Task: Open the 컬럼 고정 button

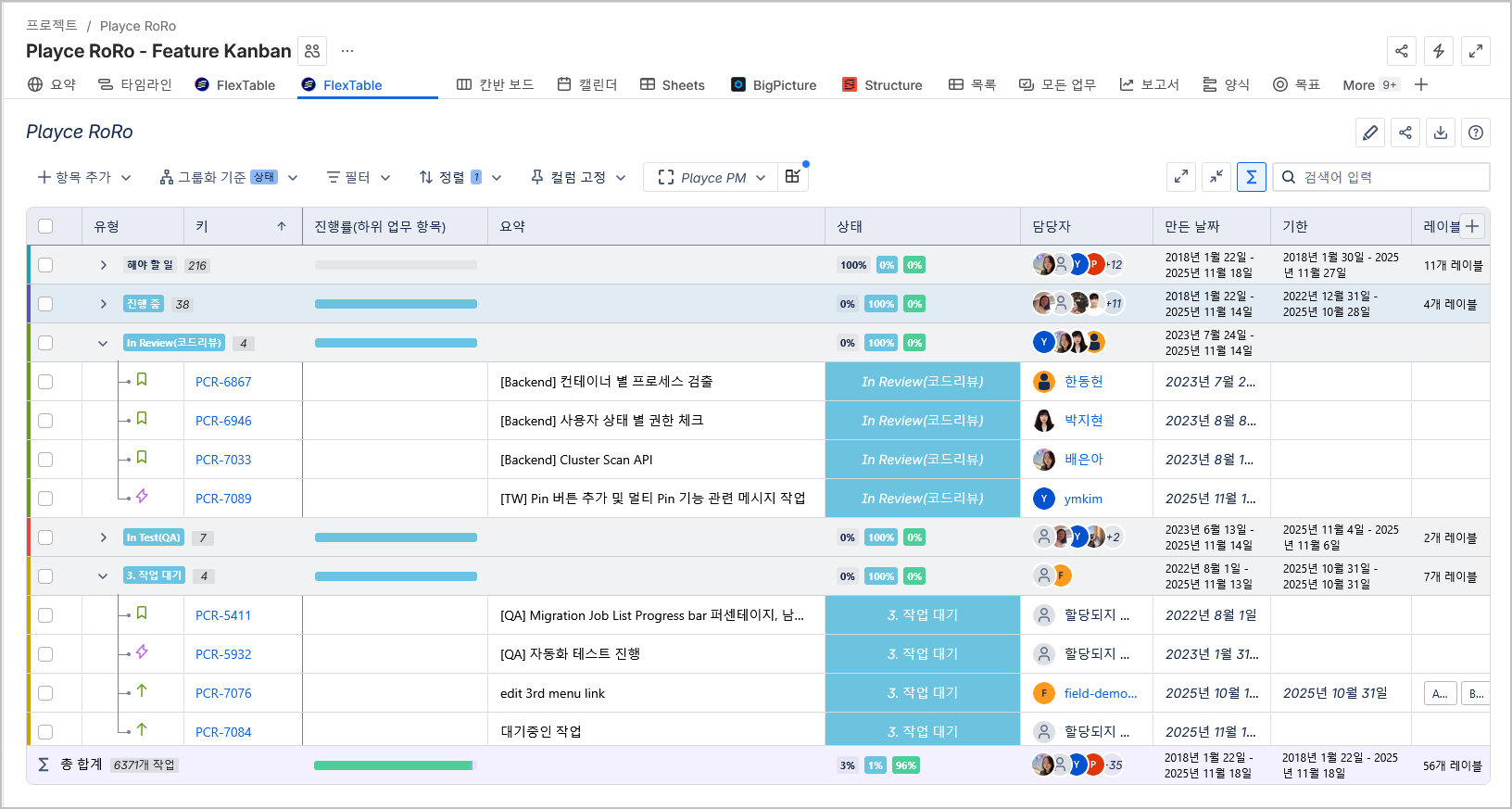Action: click(579, 177)
